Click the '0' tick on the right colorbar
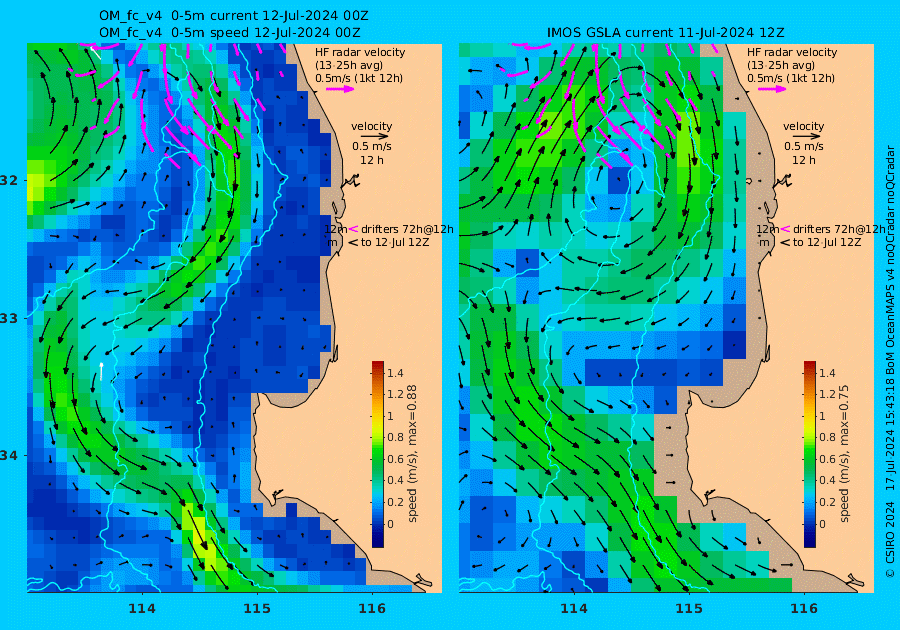900x630 pixels. 822,524
